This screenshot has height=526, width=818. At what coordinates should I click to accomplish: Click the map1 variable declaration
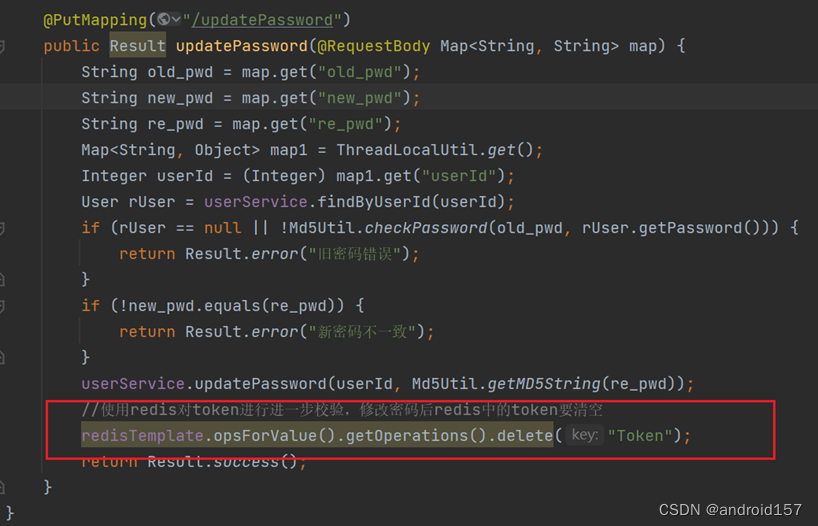coord(288,150)
